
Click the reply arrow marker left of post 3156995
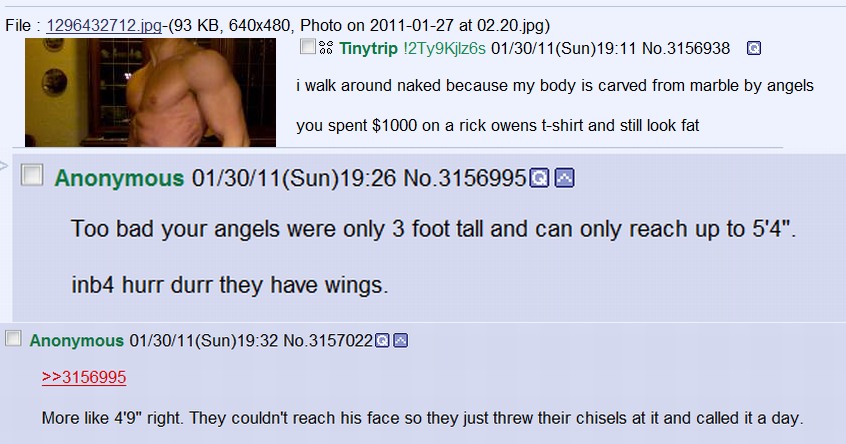4,165
